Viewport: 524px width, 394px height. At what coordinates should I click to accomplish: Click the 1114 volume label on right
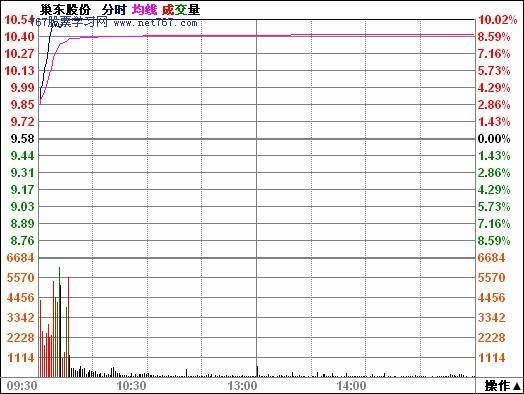click(x=491, y=358)
